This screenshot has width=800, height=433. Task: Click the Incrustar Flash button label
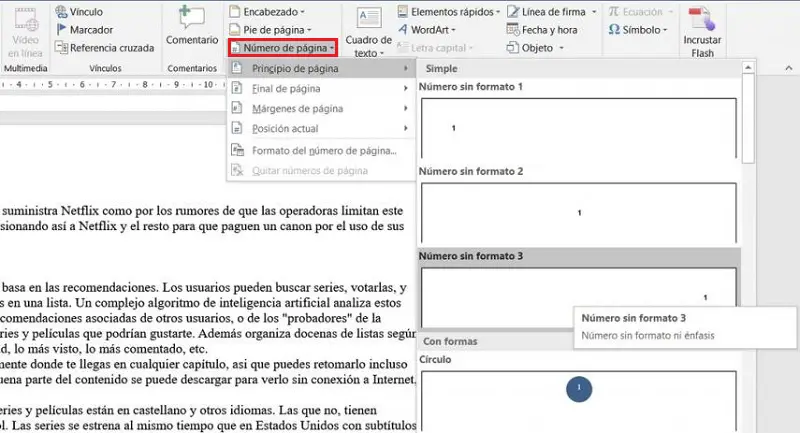click(702, 46)
